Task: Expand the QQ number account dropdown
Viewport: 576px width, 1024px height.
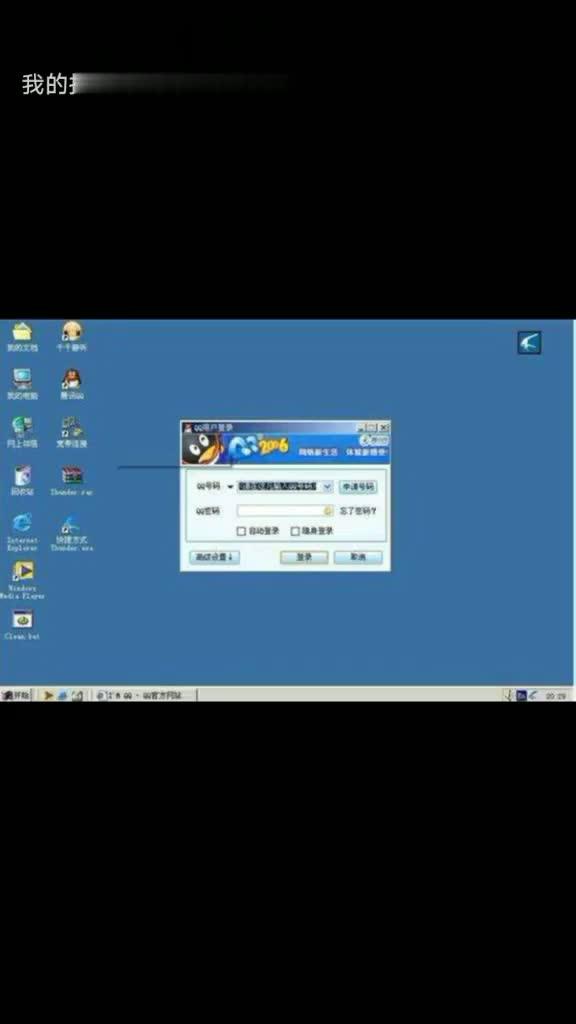Action: [327, 487]
